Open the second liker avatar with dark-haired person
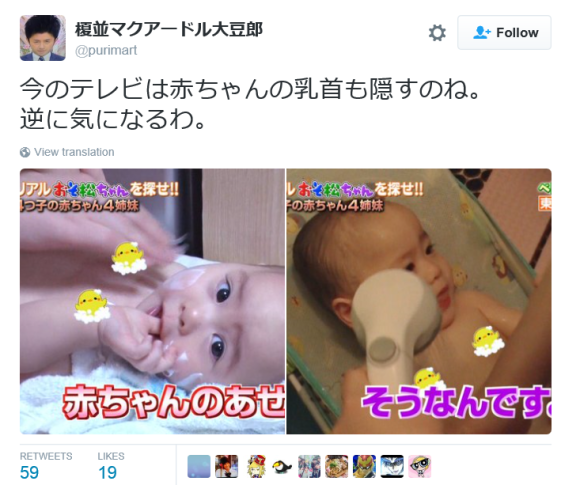The width and height of the screenshot is (580, 485). tap(226, 466)
